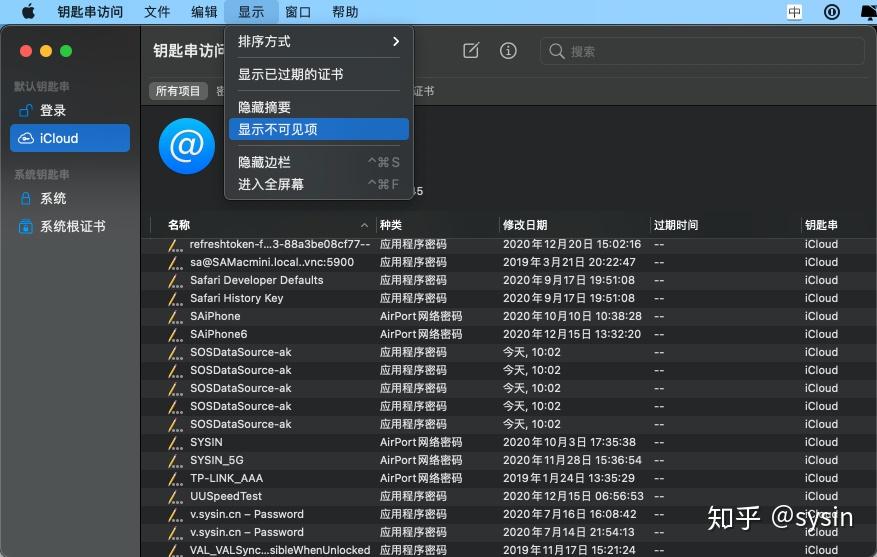
Task: Select the TP-LINK_AAA entry name
Action: click(x=226, y=479)
